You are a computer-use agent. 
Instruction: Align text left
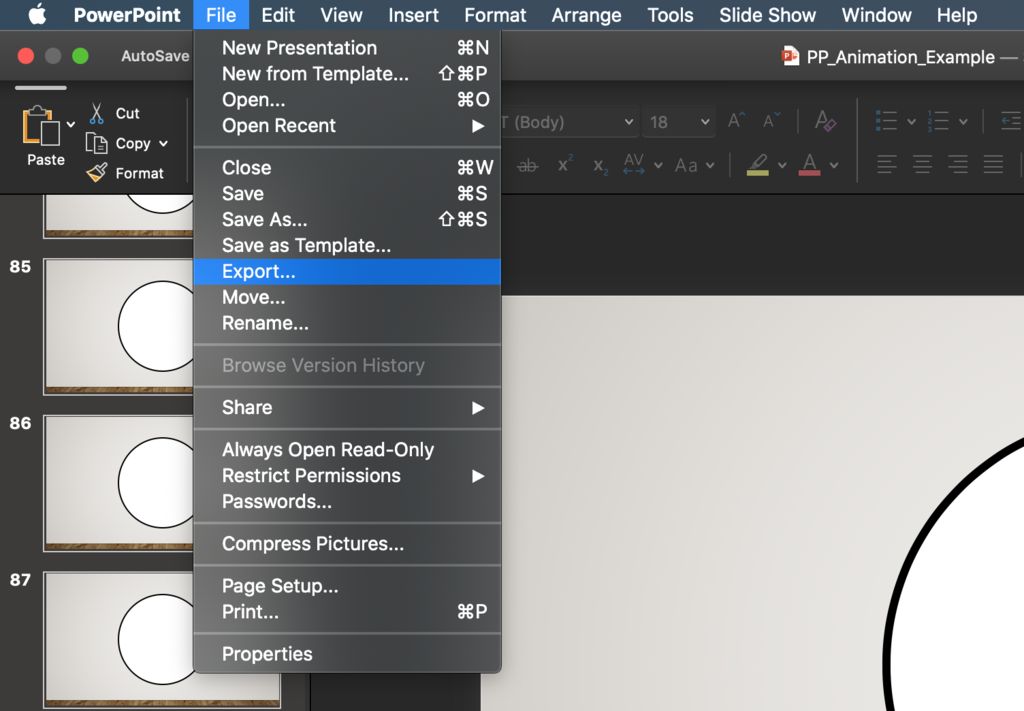[886, 164]
